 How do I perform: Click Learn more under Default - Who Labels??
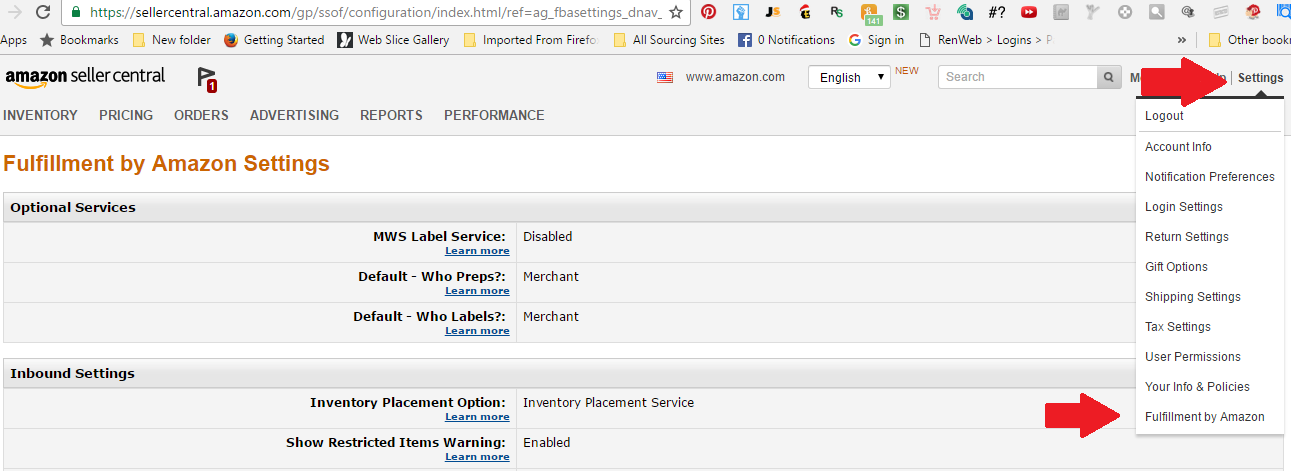[477, 331]
